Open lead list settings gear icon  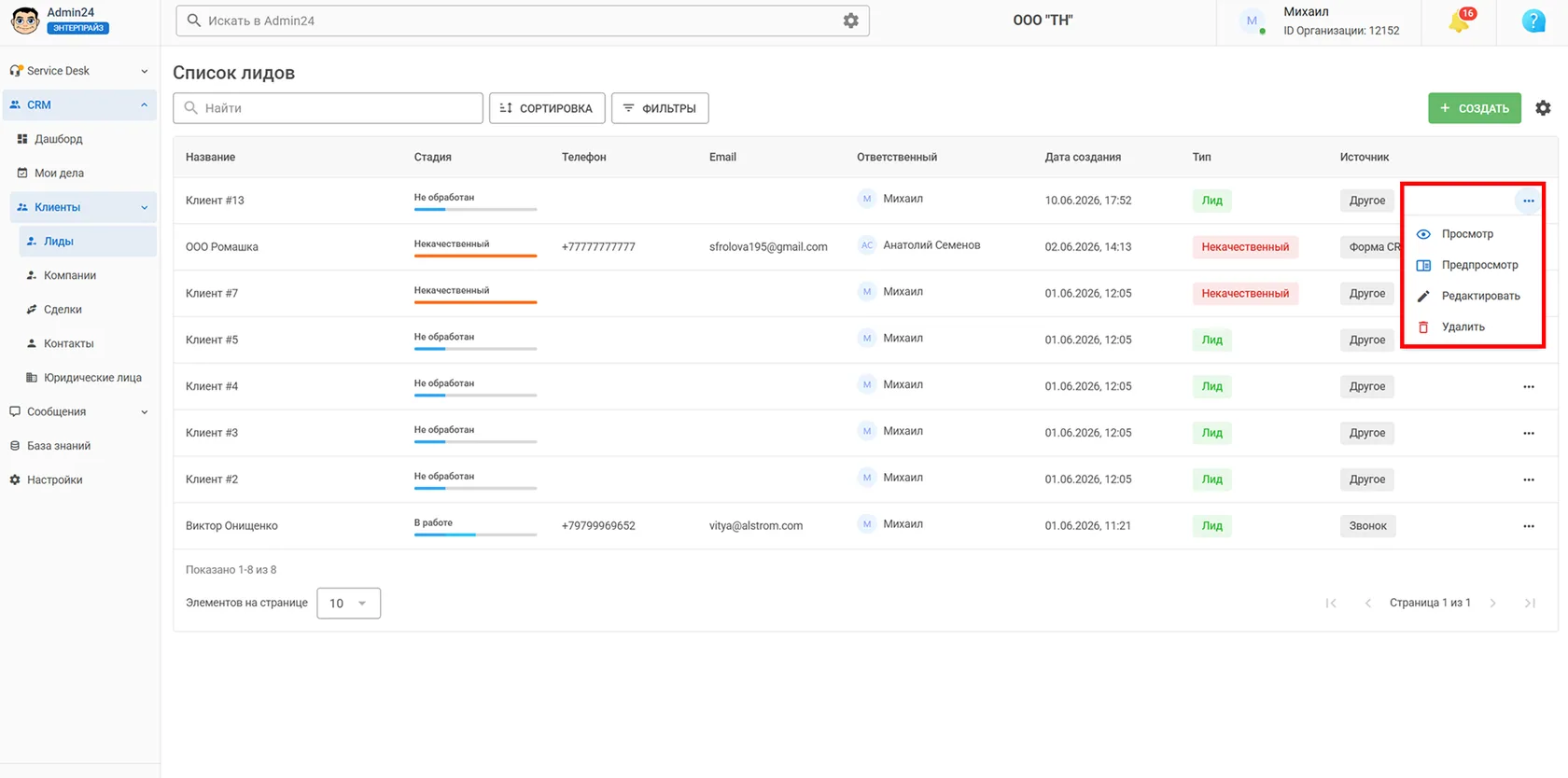(1543, 108)
